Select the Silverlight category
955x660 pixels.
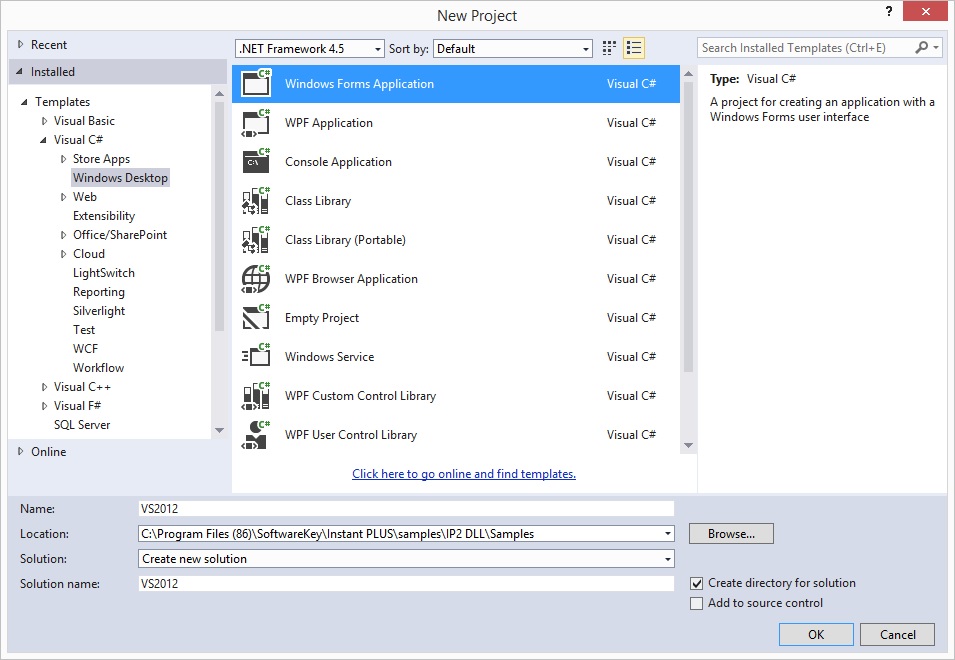pos(99,311)
